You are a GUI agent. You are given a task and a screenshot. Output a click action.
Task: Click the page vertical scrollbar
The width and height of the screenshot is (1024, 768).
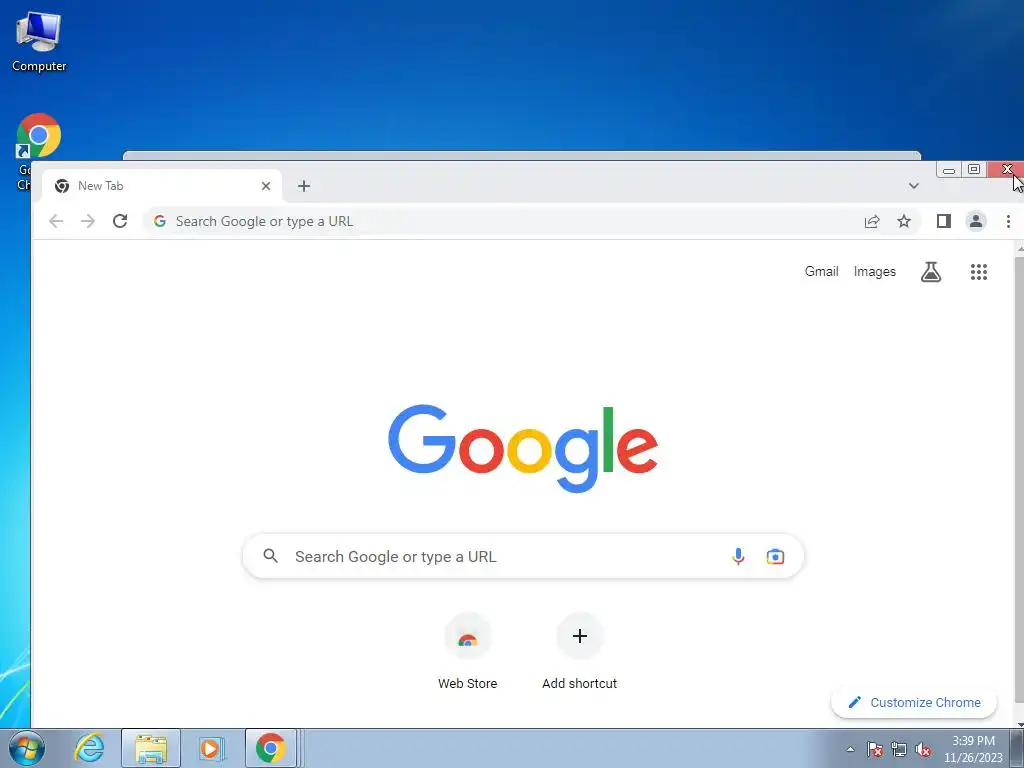point(1019,480)
